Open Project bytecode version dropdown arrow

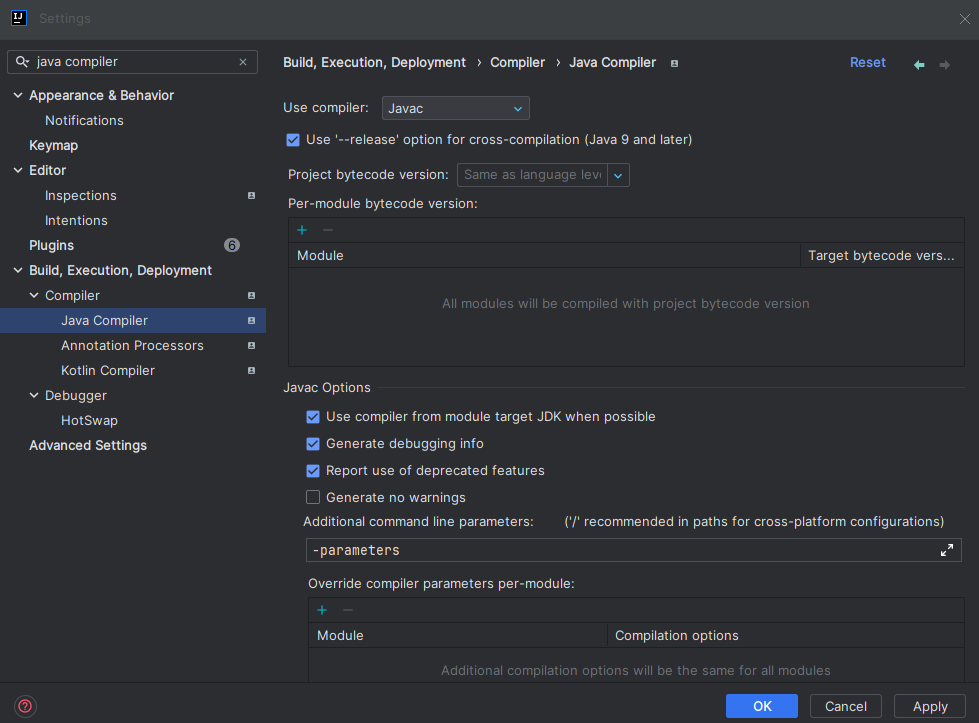pyautogui.click(x=618, y=175)
